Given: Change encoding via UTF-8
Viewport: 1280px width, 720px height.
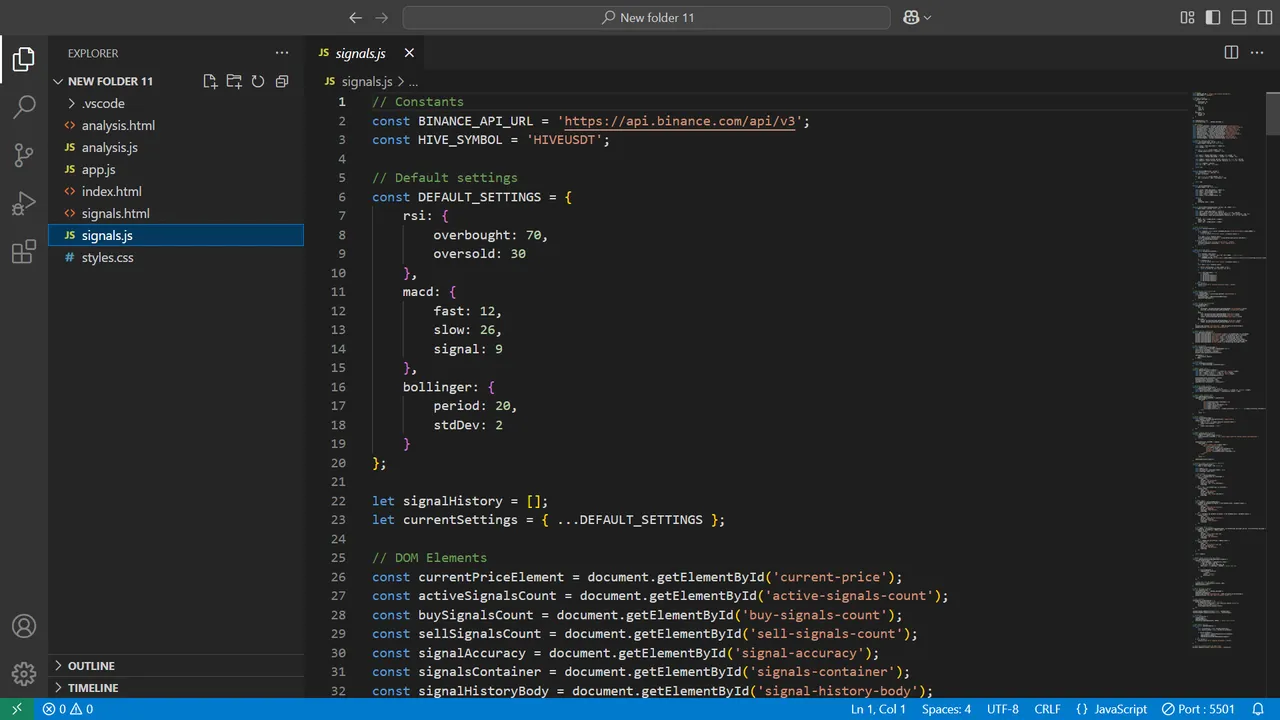Looking at the screenshot, I should pyautogui.click(x=1002, y=709).
